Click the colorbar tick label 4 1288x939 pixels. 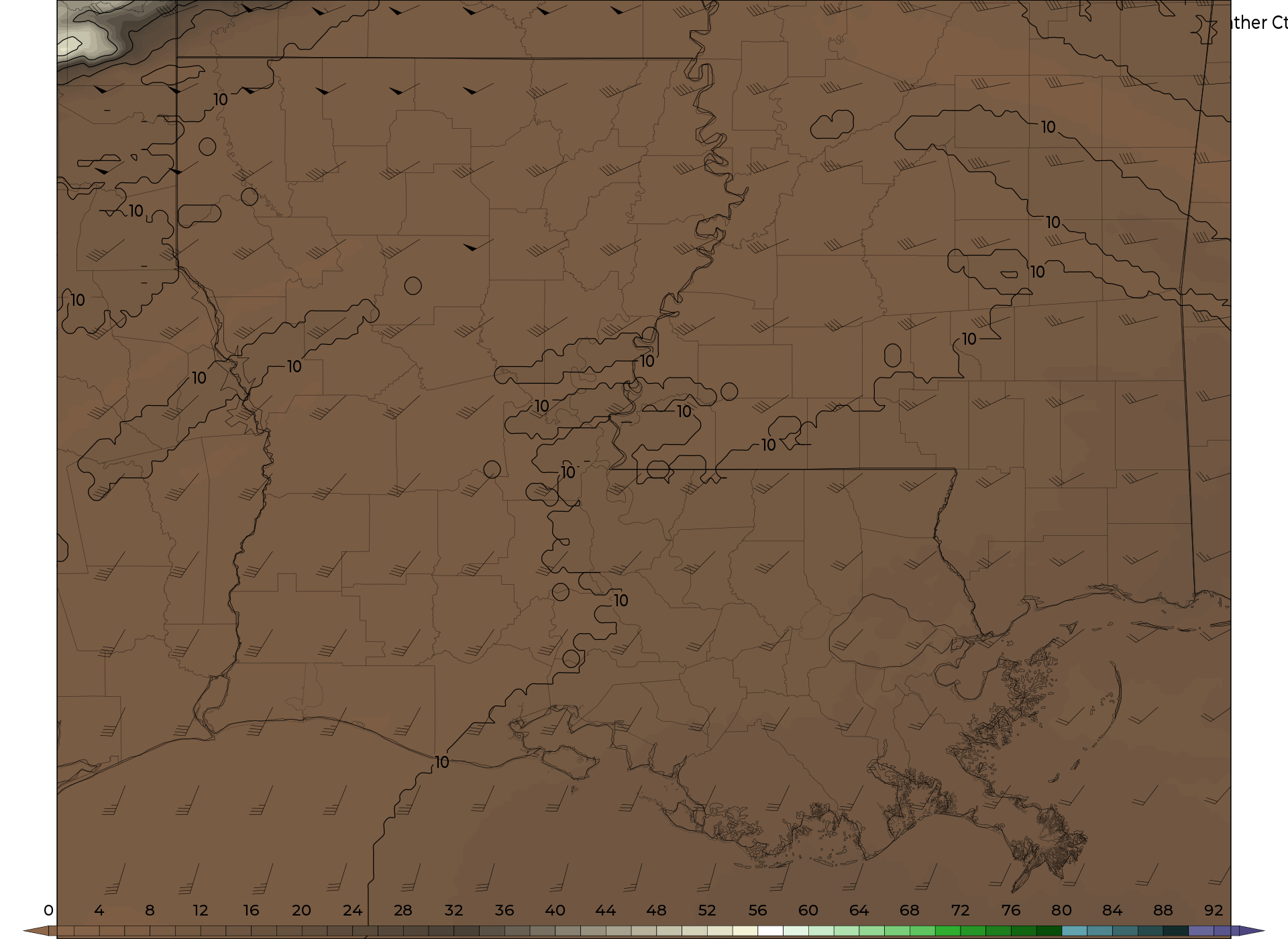click(99, 910)
